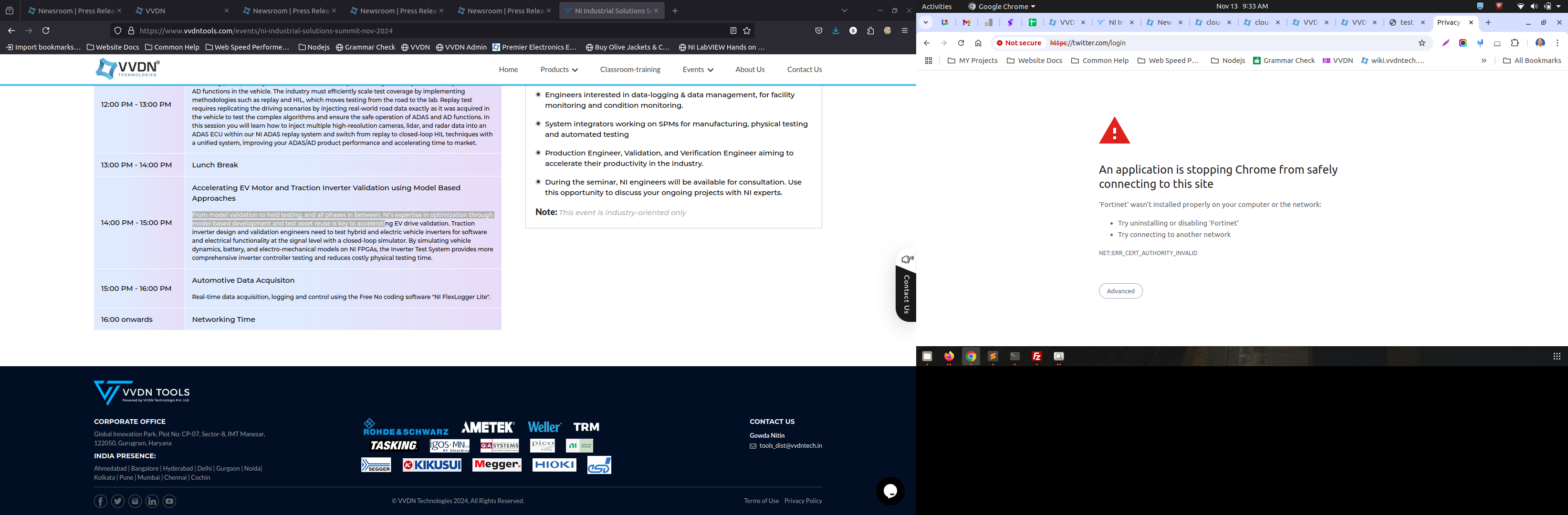Launch FileZilla from the dock
This screenshot has height=515, width=1568.
pyautogui.click(x=1036, y=357)
